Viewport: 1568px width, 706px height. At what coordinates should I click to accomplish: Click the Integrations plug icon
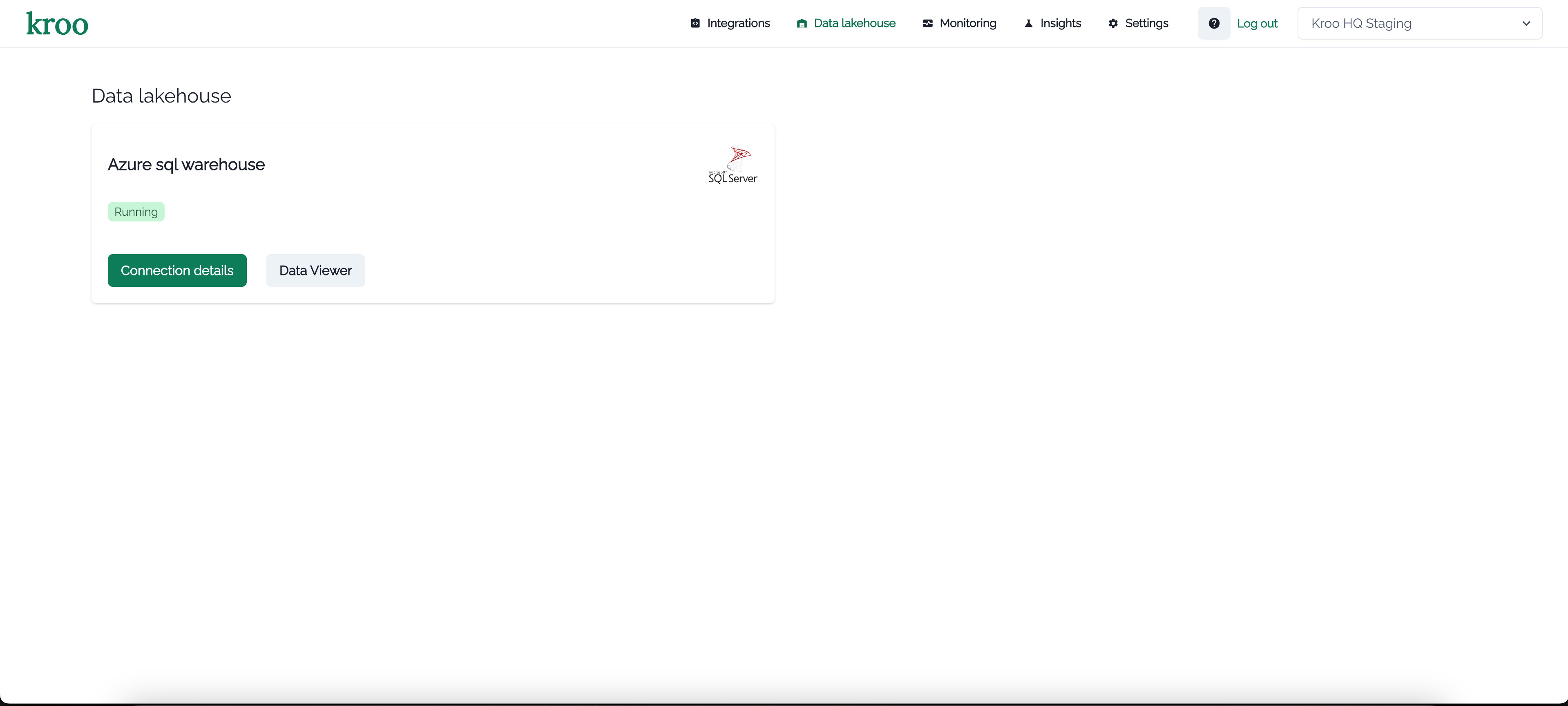(695, 23)
